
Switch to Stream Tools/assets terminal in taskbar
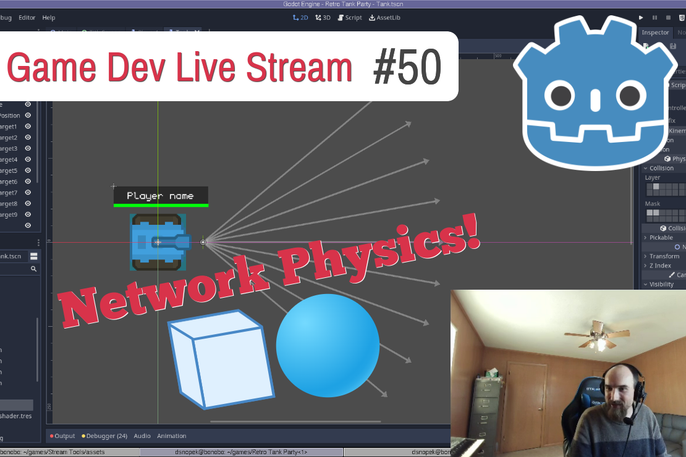click(70, 452)
